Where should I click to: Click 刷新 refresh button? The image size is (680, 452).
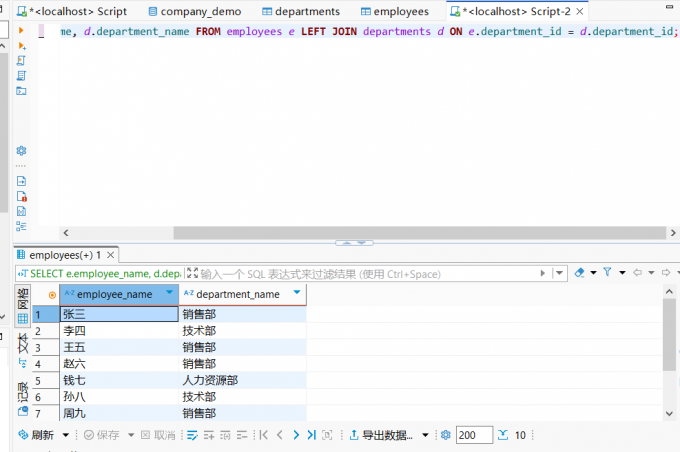pyautogui.click(x=36, y=435)
